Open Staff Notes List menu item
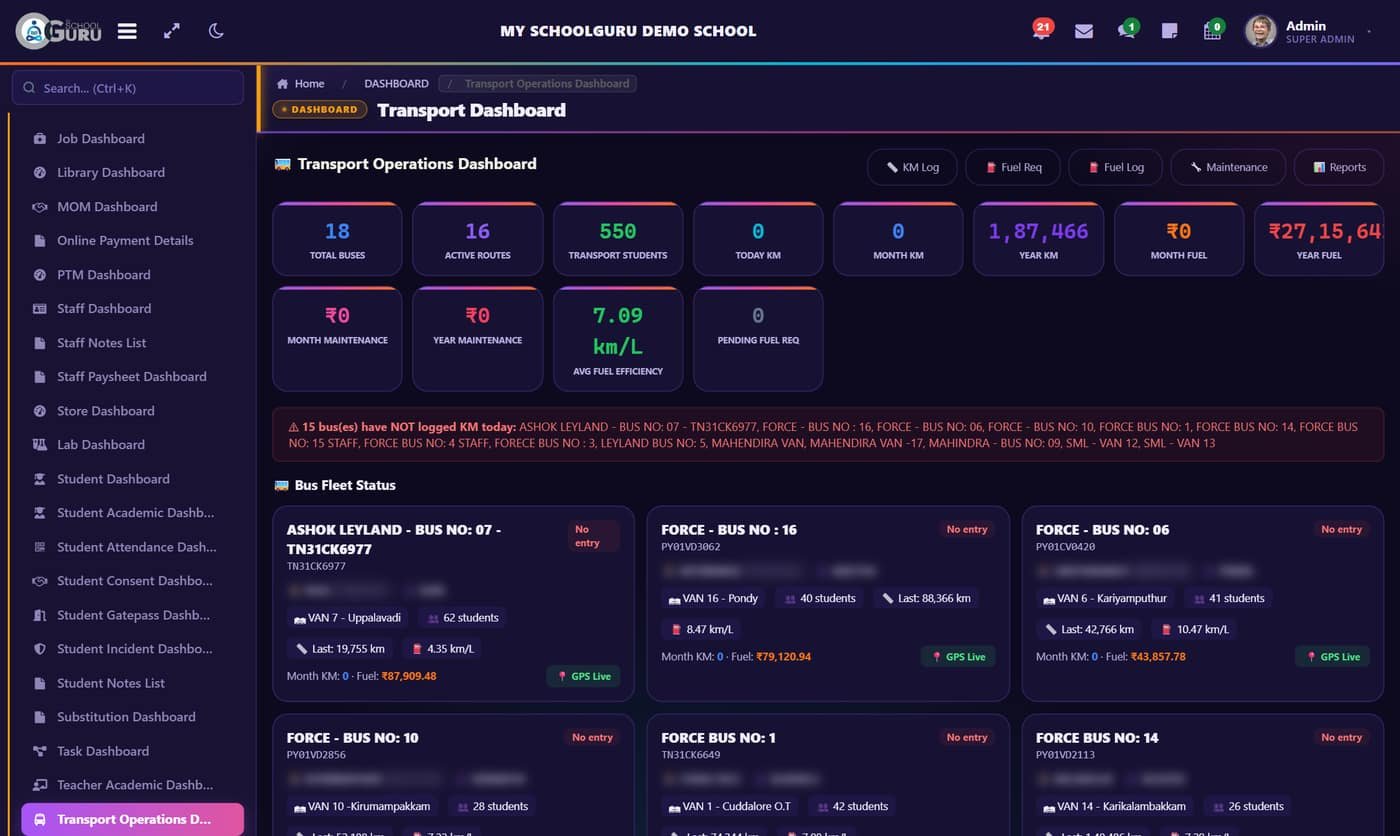 coord(132,343)
